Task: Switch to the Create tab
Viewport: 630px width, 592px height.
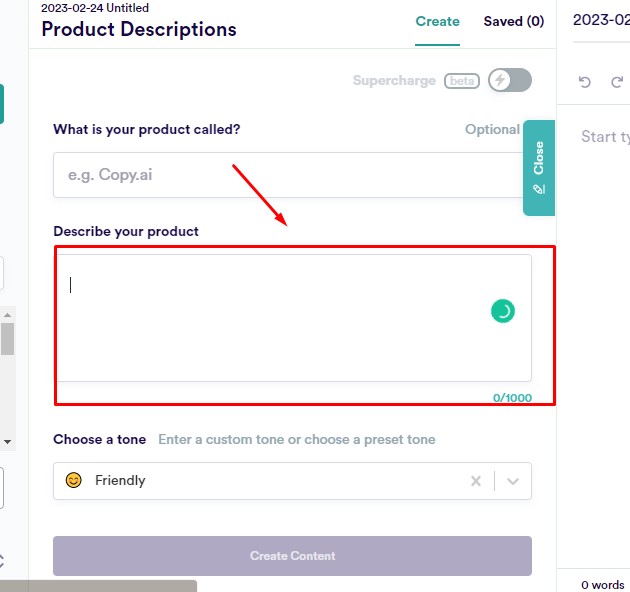Action: point(437,21)
